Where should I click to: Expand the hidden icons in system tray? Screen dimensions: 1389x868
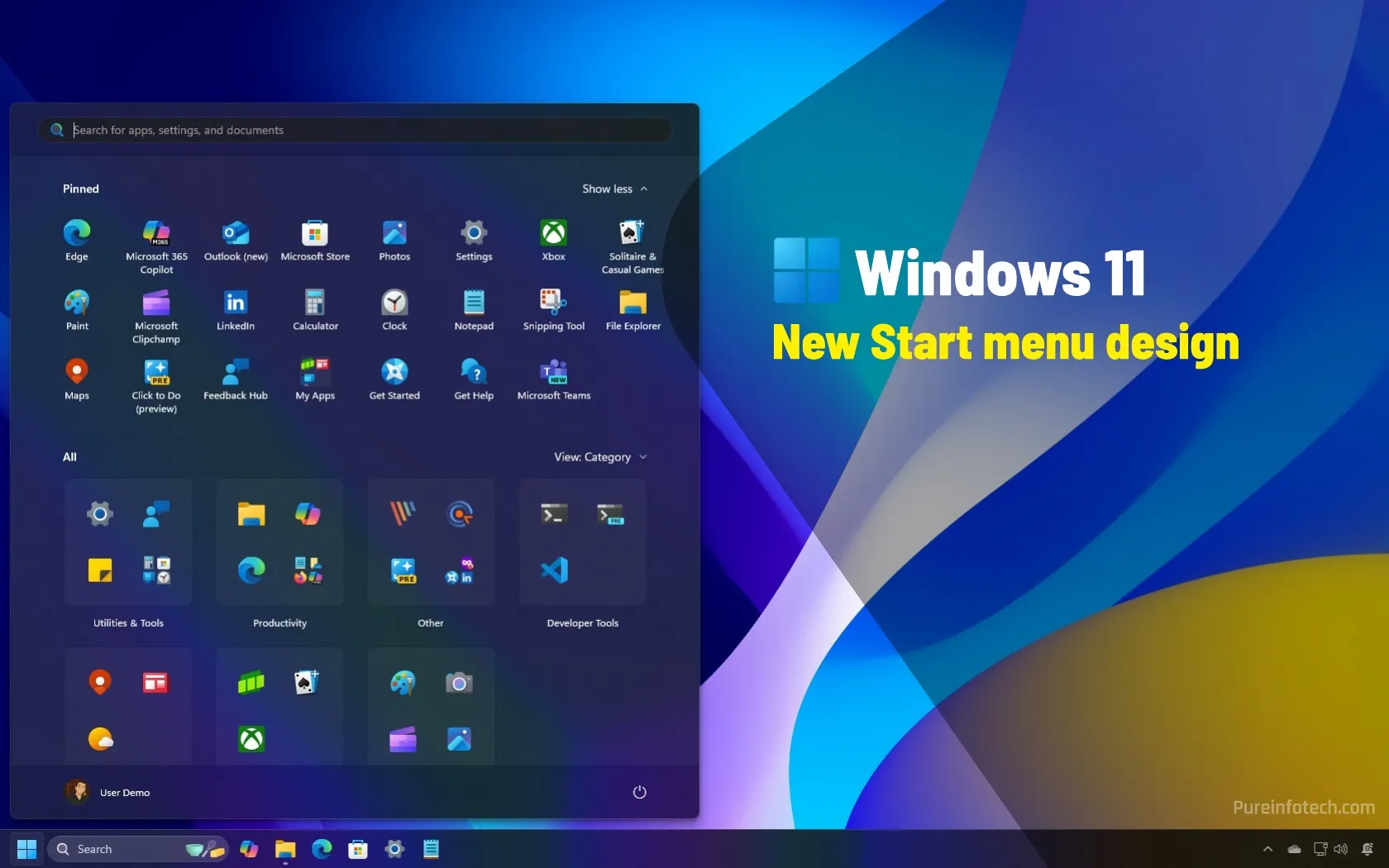click(1267, 849)
